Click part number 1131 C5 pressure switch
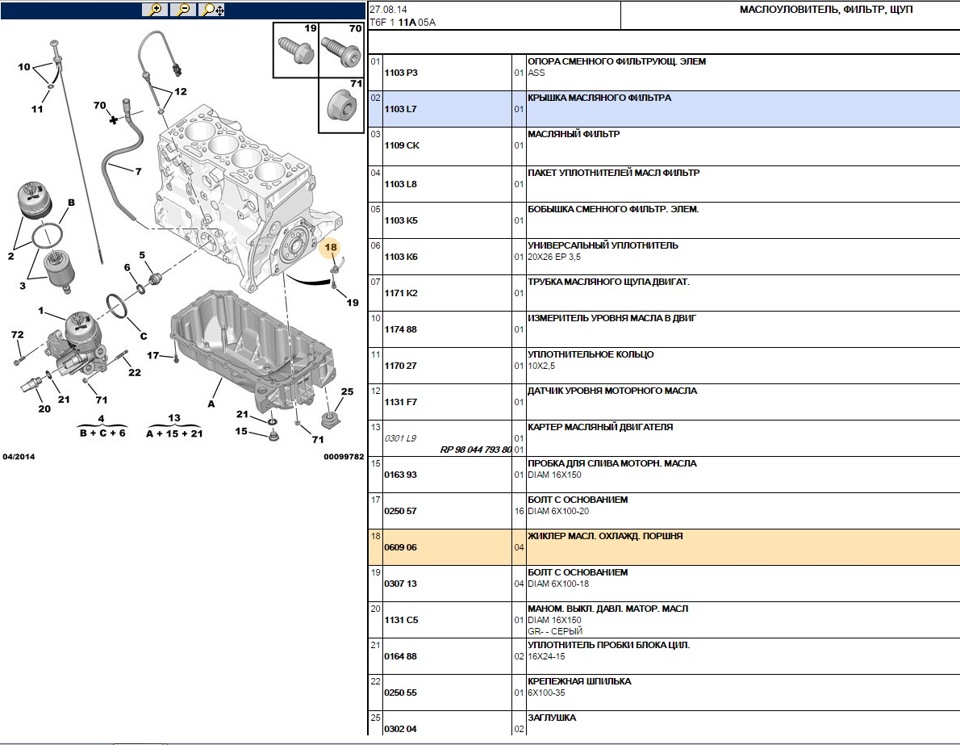This screenshot has height=745, width=960. tap(401, 620)
